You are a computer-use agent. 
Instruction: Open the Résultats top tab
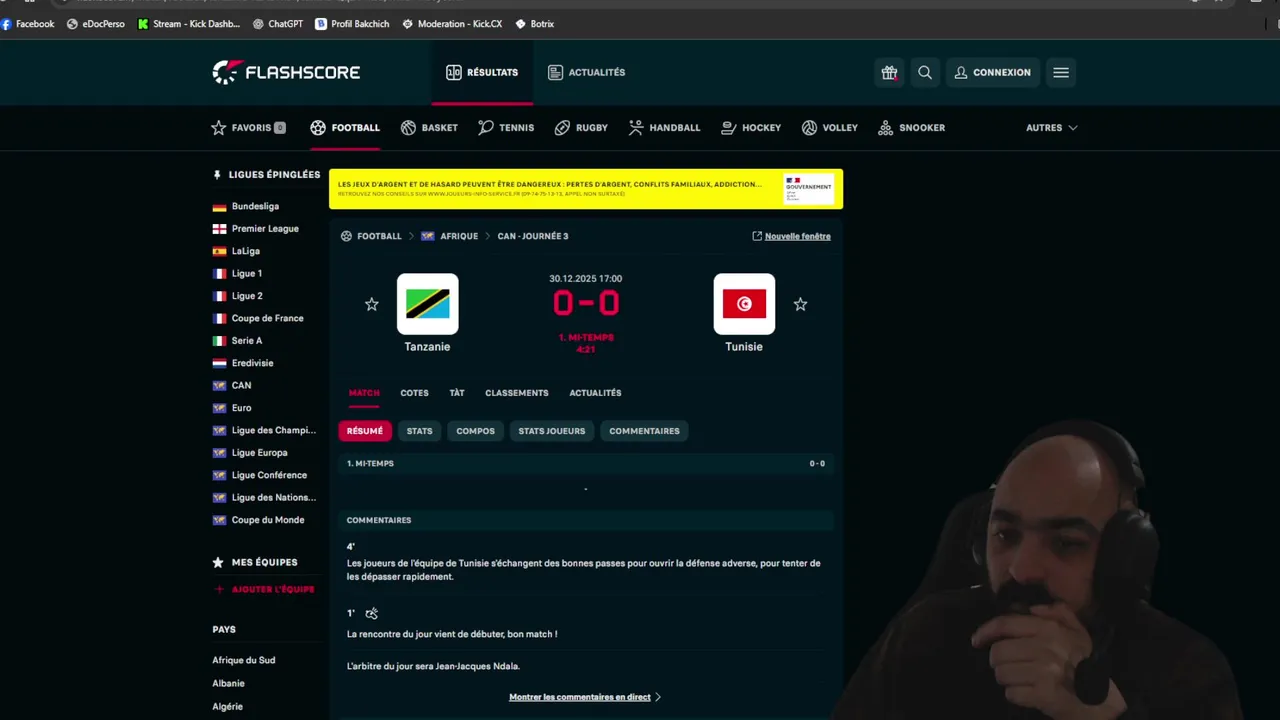[482, 72]
